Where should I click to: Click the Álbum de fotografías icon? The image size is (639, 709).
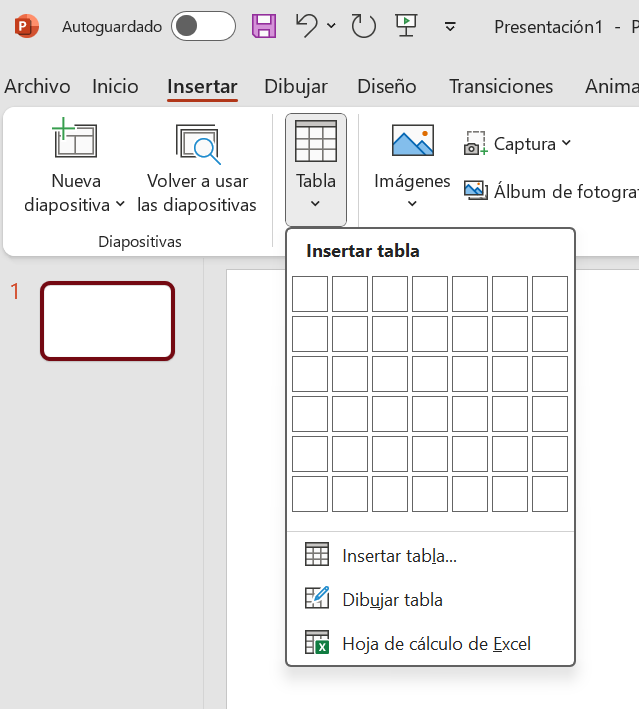(x=475, y=190)
